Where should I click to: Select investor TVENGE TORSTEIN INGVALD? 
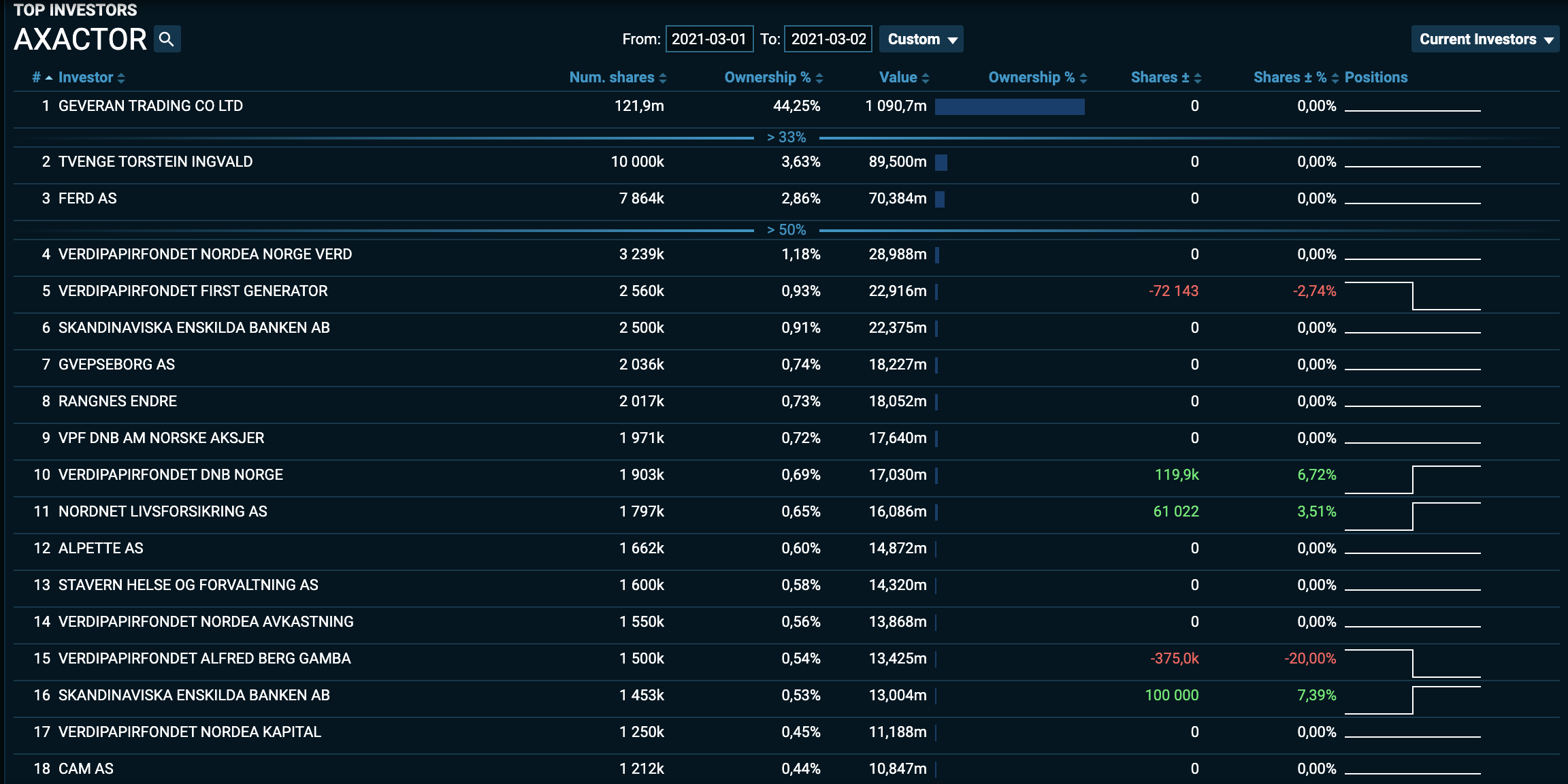coord(155,162)
